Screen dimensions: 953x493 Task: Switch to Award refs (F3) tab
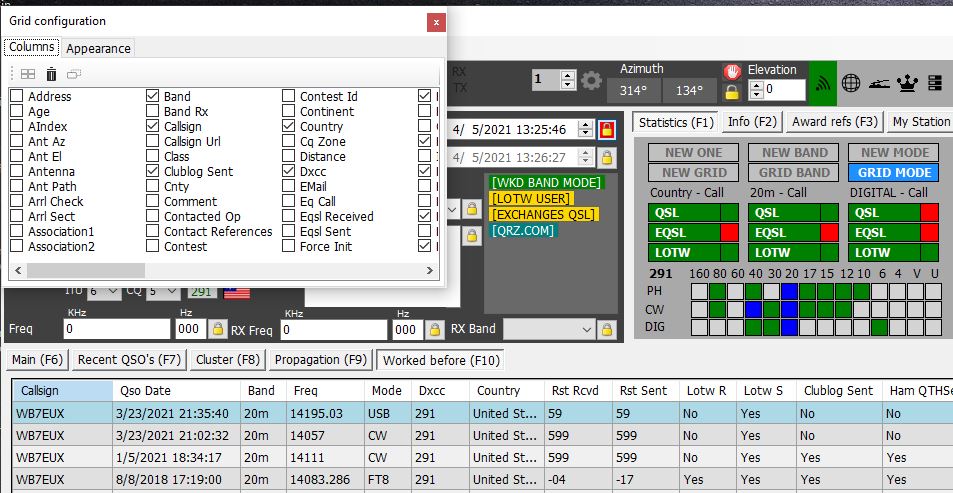pyautogui.click(x=834, y=122)
